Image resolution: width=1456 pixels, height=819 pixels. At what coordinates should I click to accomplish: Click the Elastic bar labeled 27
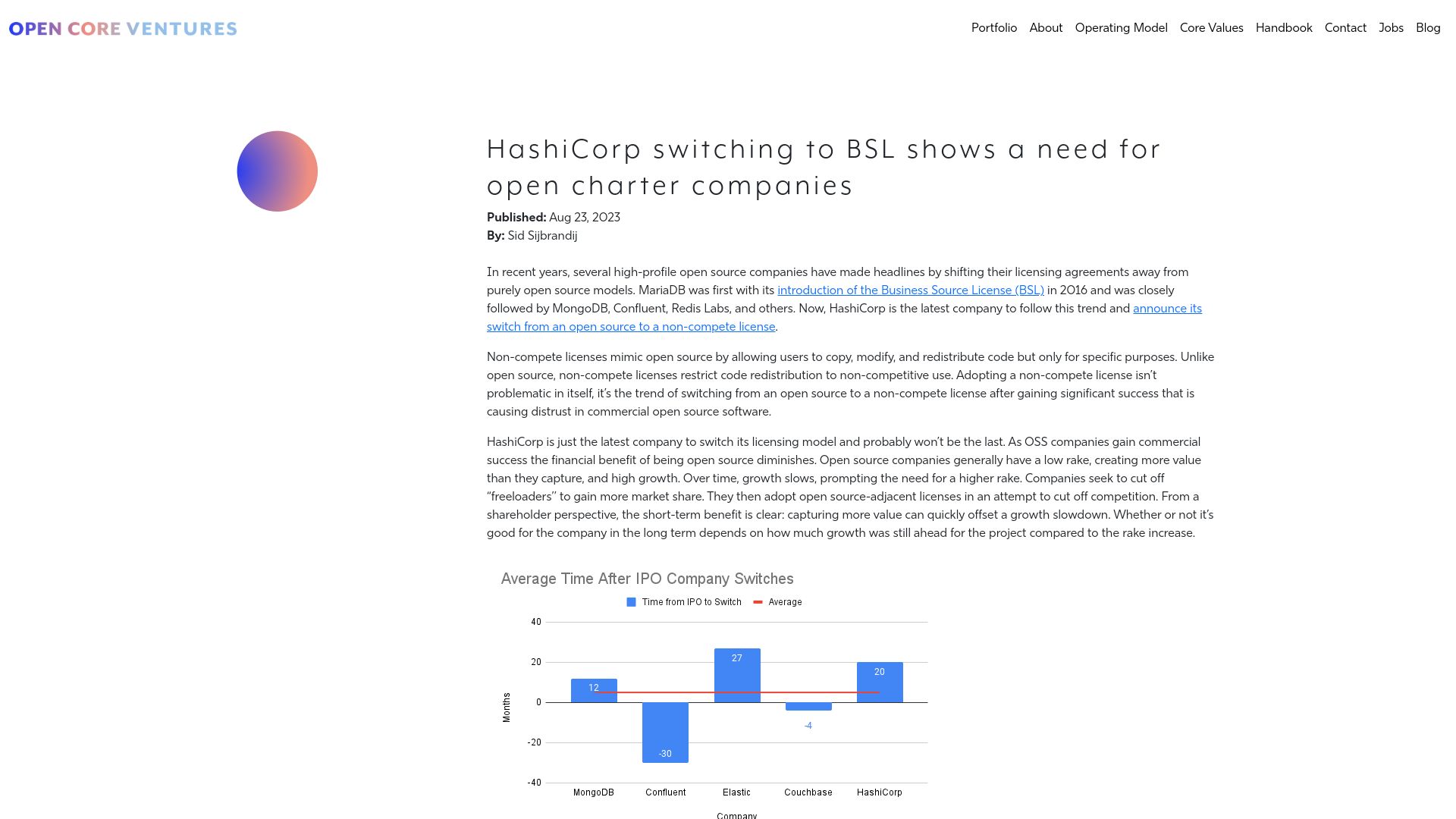[x=737, y=676]
